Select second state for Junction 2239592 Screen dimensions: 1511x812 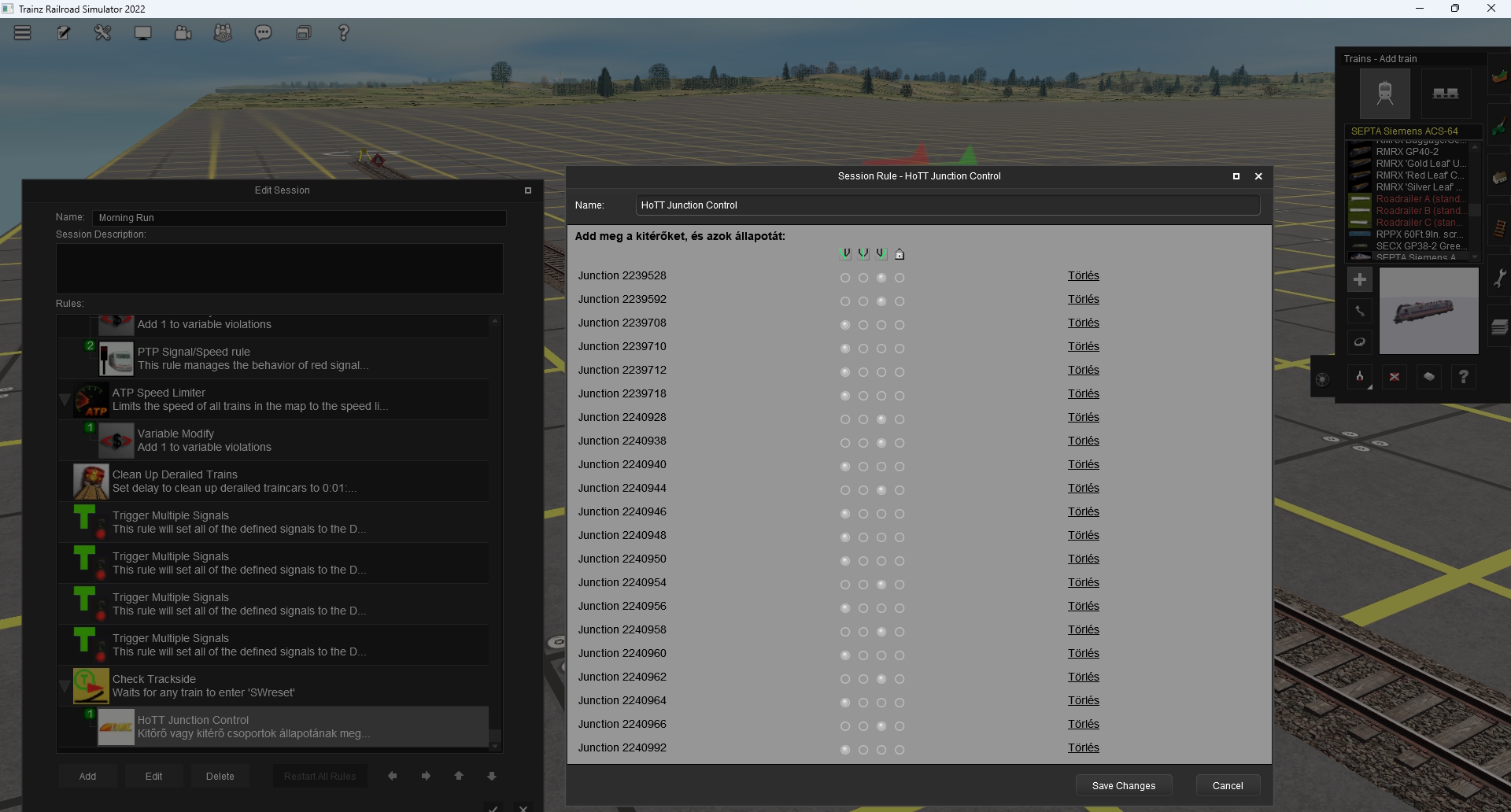(863, 301)
